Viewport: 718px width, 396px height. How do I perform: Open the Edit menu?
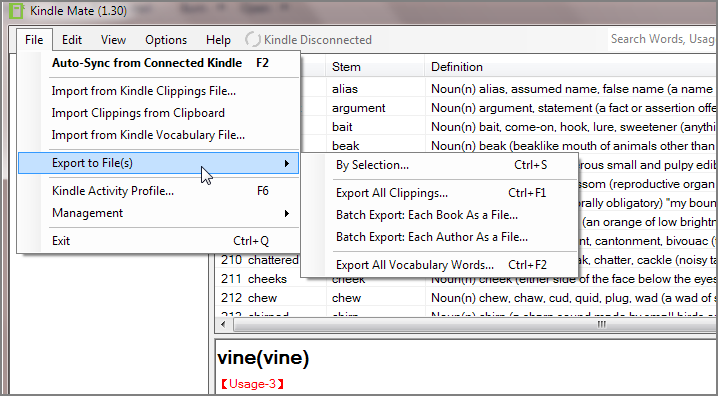72,40
